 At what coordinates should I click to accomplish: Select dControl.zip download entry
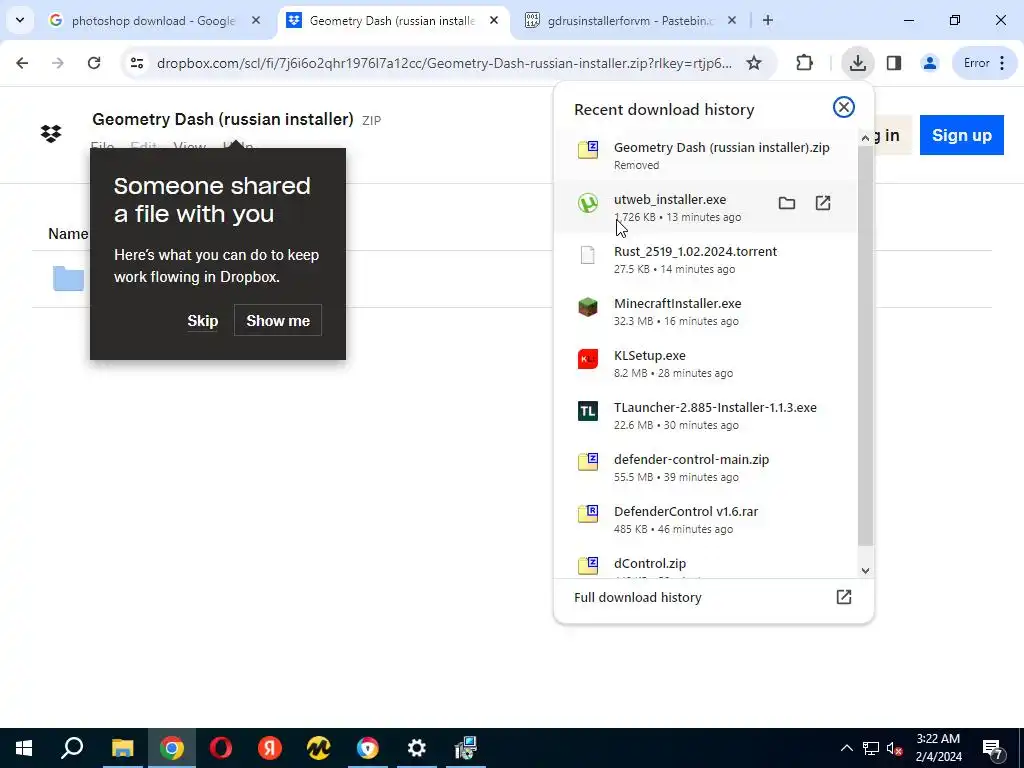(705, 562)
